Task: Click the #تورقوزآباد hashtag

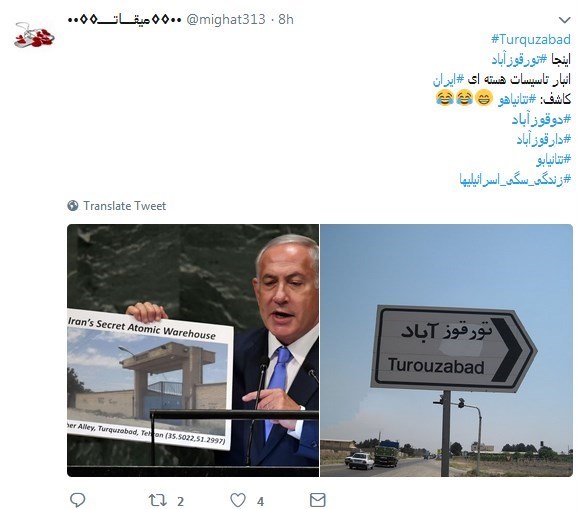Action: coord(519,59)
